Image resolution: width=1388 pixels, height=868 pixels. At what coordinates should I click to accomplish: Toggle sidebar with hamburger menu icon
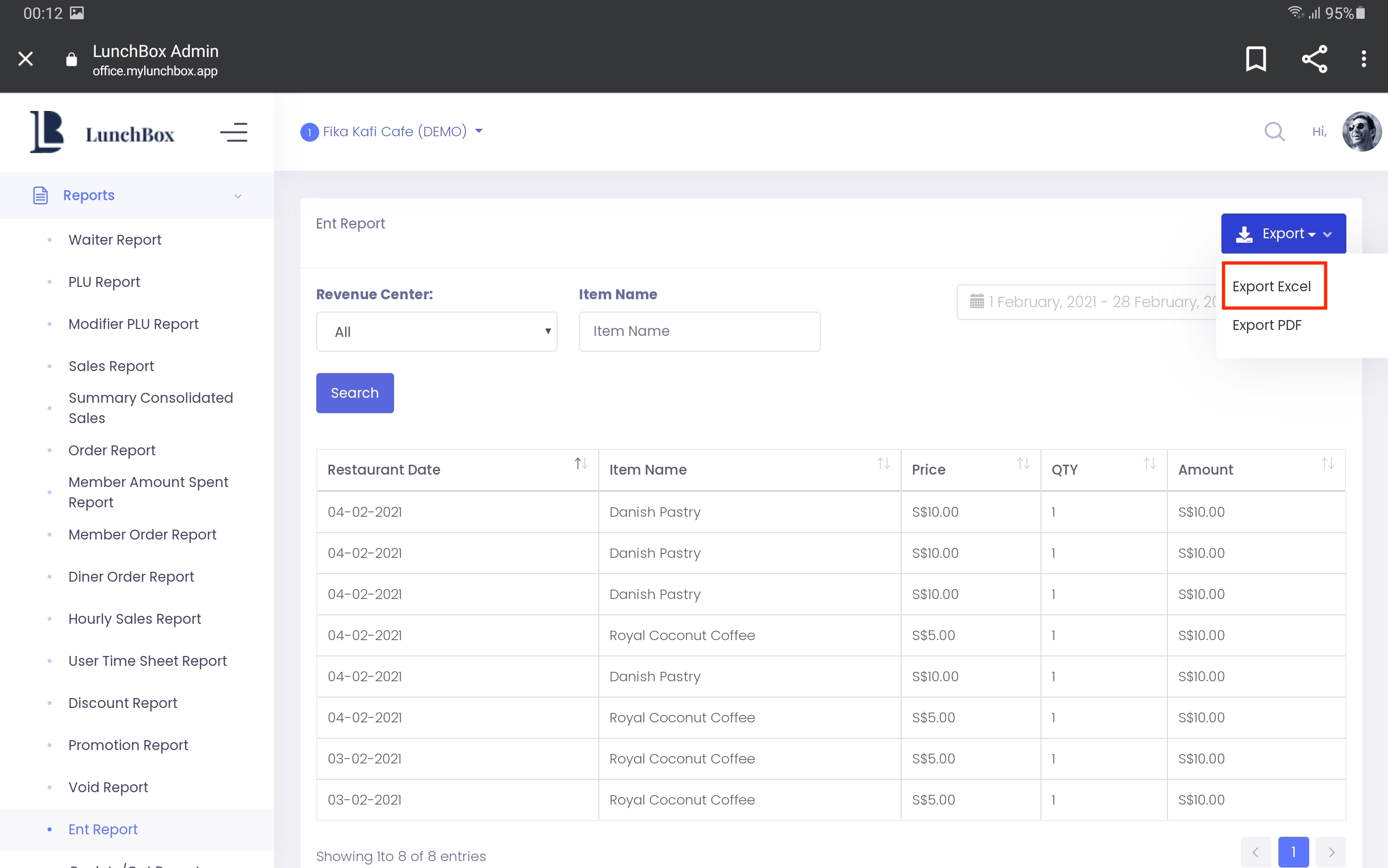(x=233, y=132)
